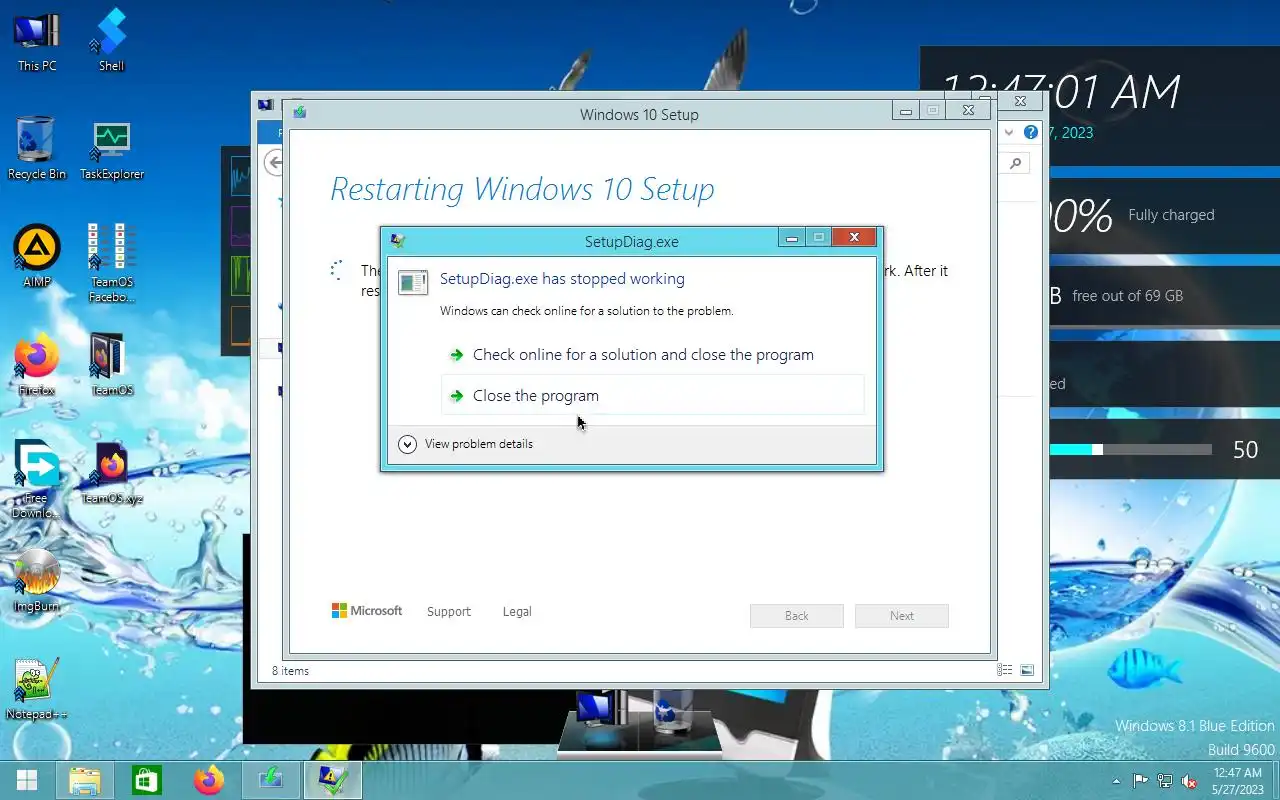Close the SetupDiag.exe error dialog
1280x800 pixels.
854,238
